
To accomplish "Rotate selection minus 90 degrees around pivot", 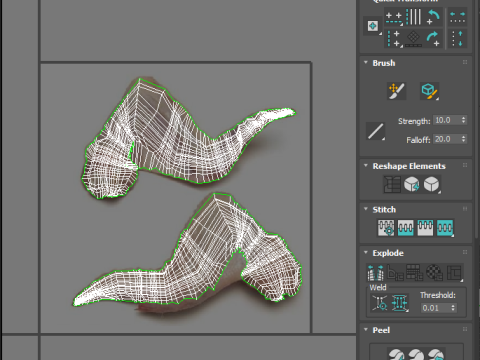I will click(433, 17).
